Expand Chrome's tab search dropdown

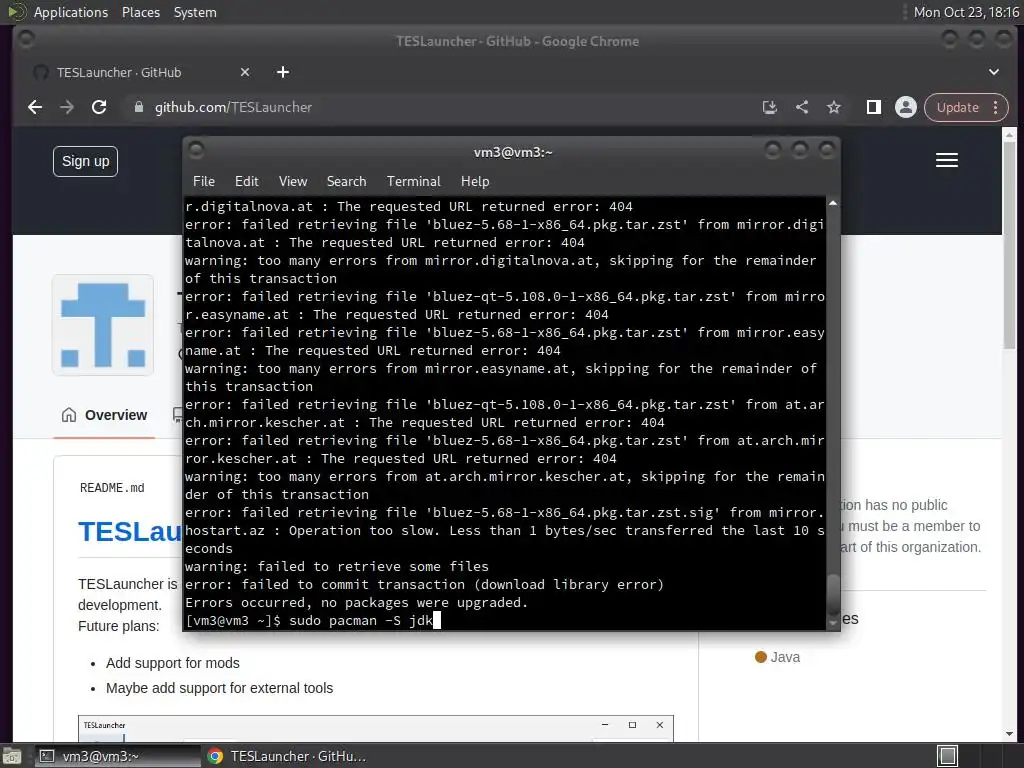(x=994, y=72)
